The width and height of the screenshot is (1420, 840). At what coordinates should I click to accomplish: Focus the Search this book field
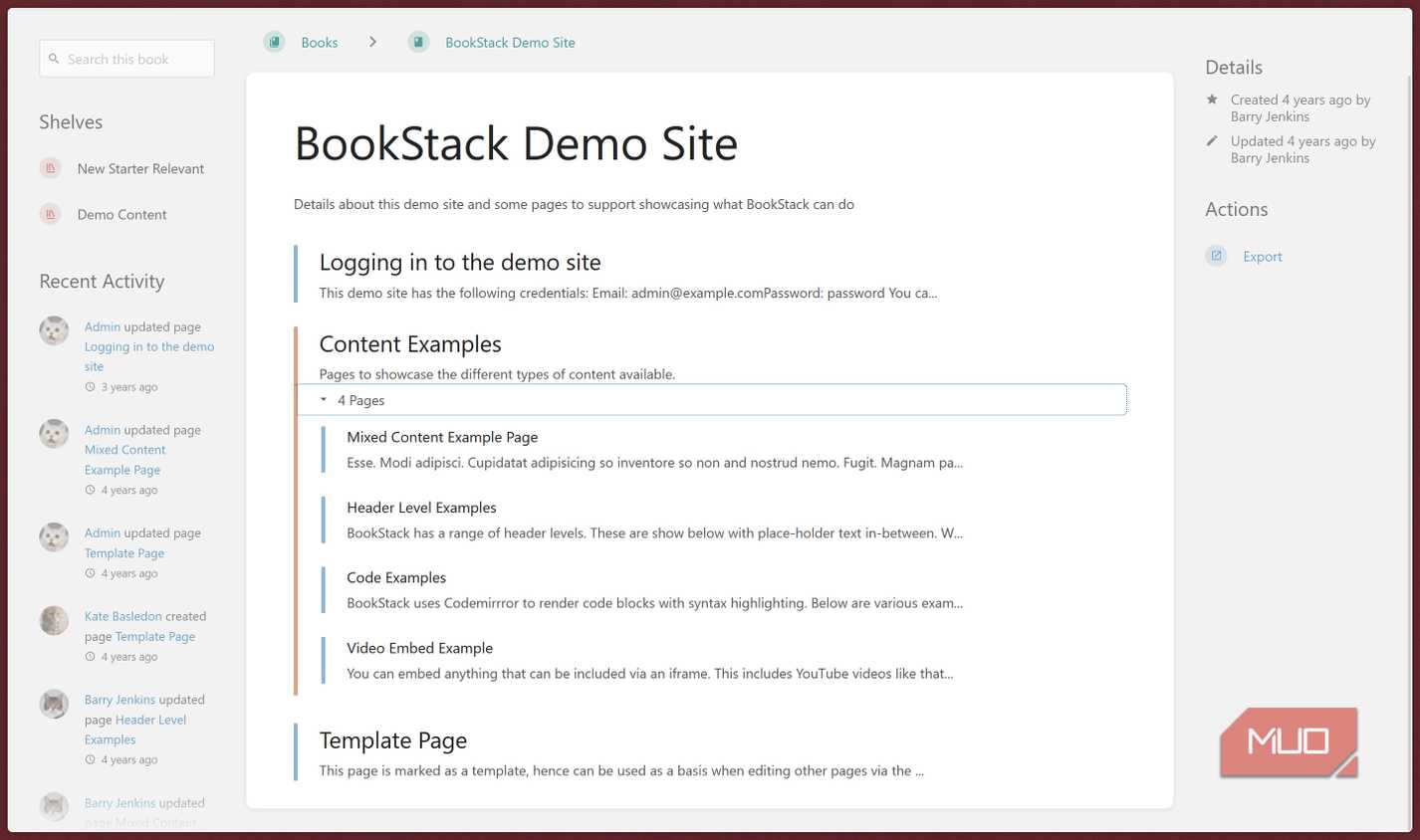(126, 59)
